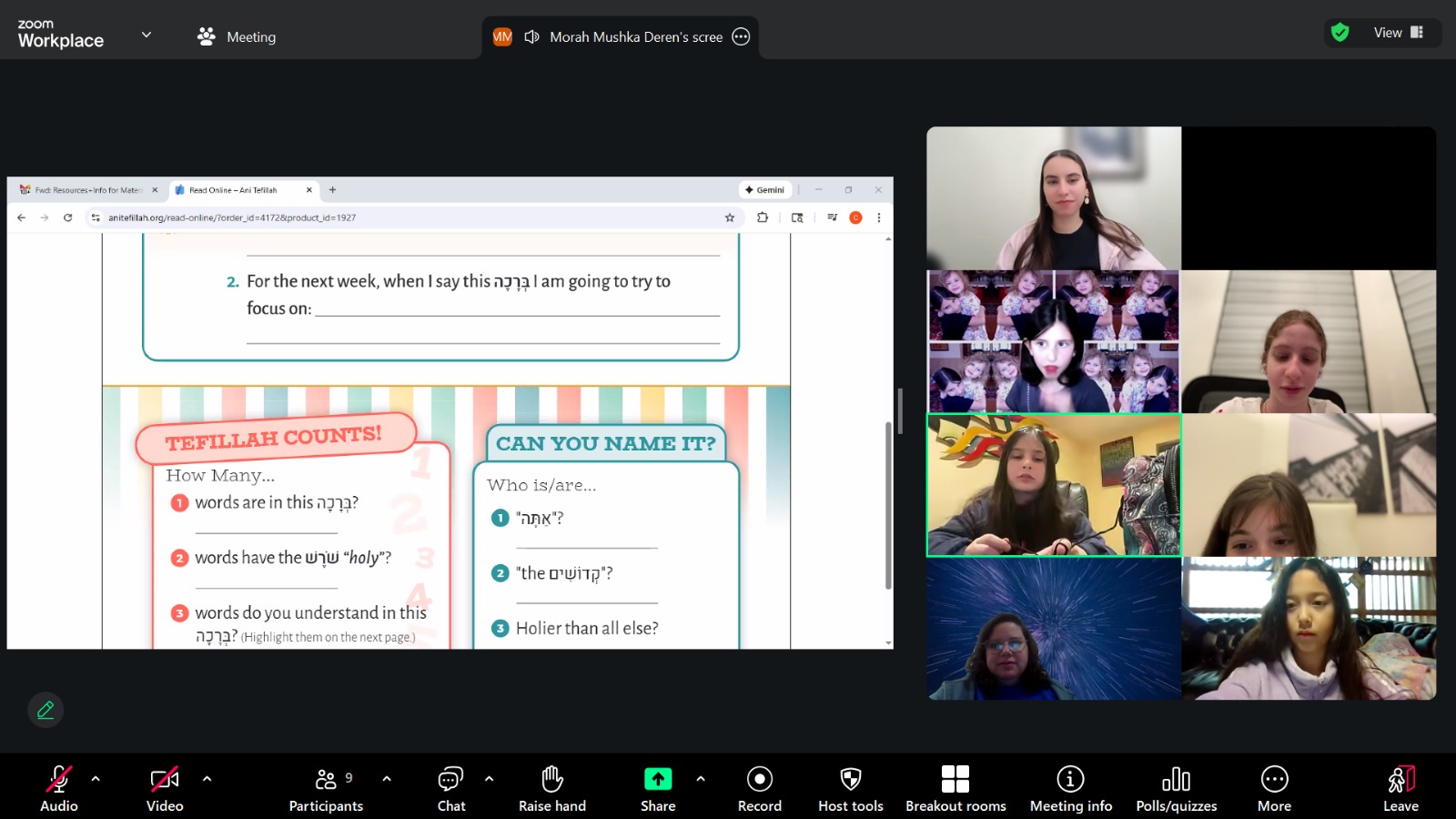The width and height of the screenshot is (1456, 819).
Task: Start sharing screen with Share button
Action: point(657,788)
